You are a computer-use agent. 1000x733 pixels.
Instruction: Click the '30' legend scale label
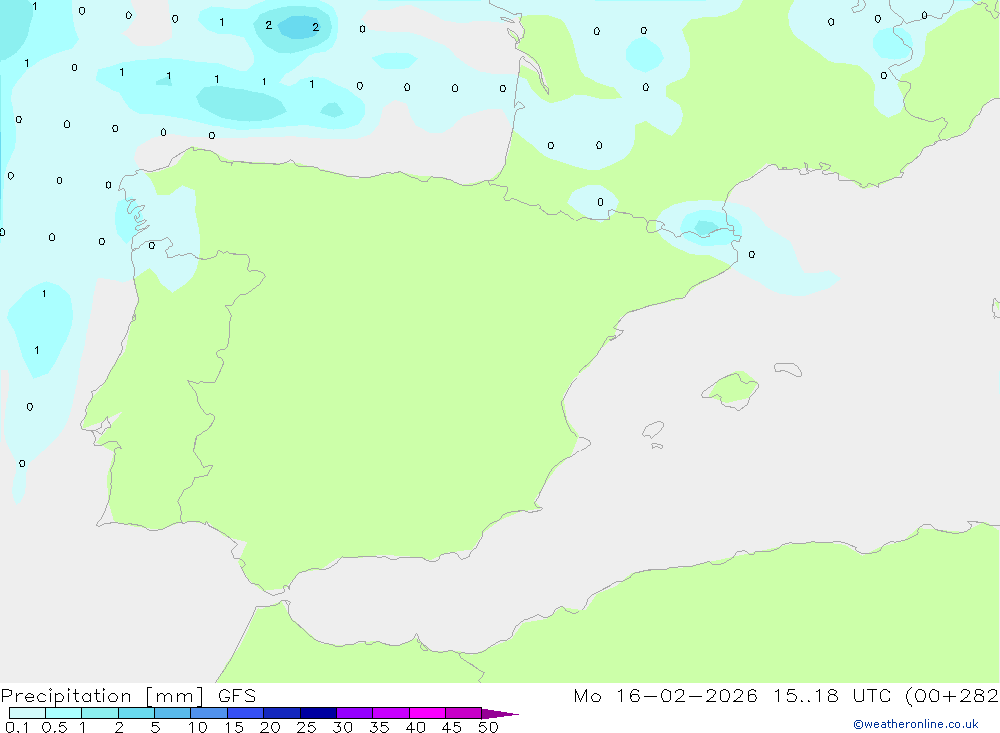tap(343, 727)
